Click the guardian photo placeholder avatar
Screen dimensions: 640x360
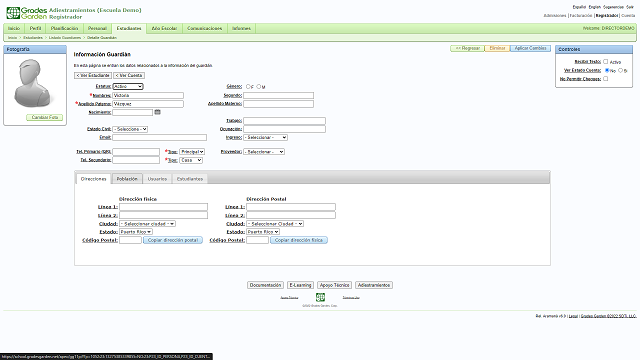(32, 83)
